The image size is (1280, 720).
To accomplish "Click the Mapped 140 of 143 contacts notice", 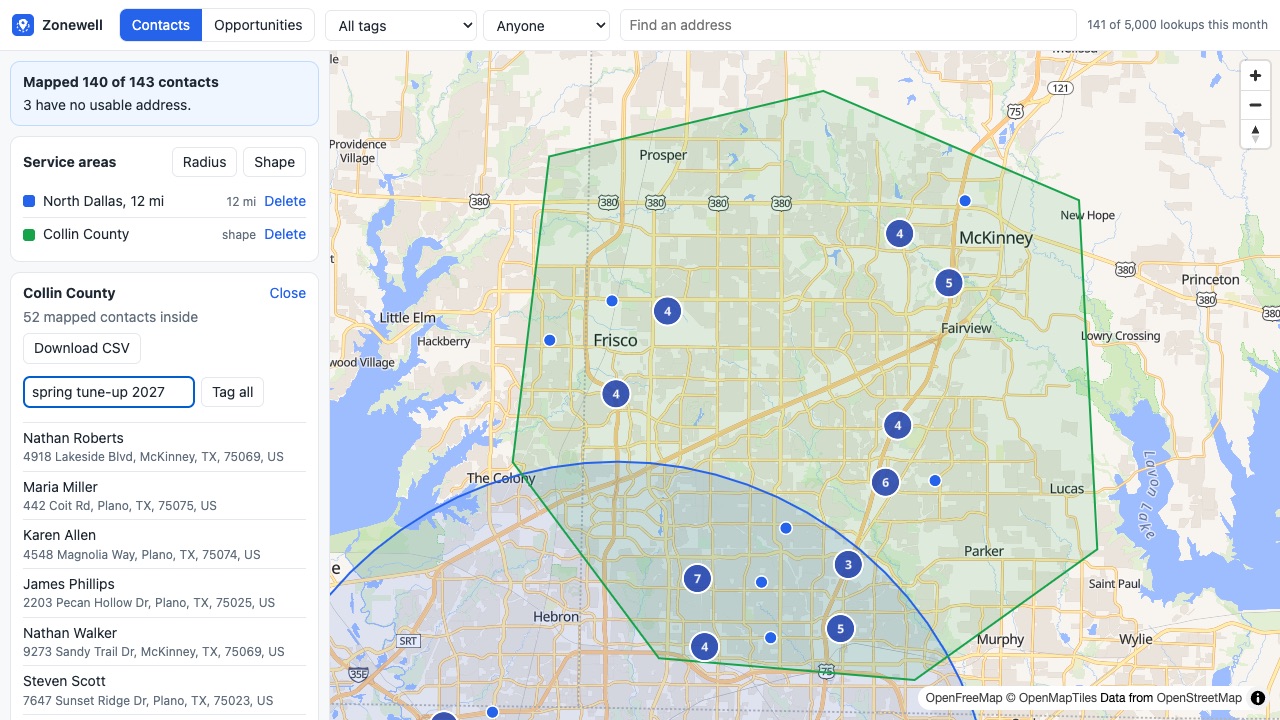I will [x=164, y=93].
